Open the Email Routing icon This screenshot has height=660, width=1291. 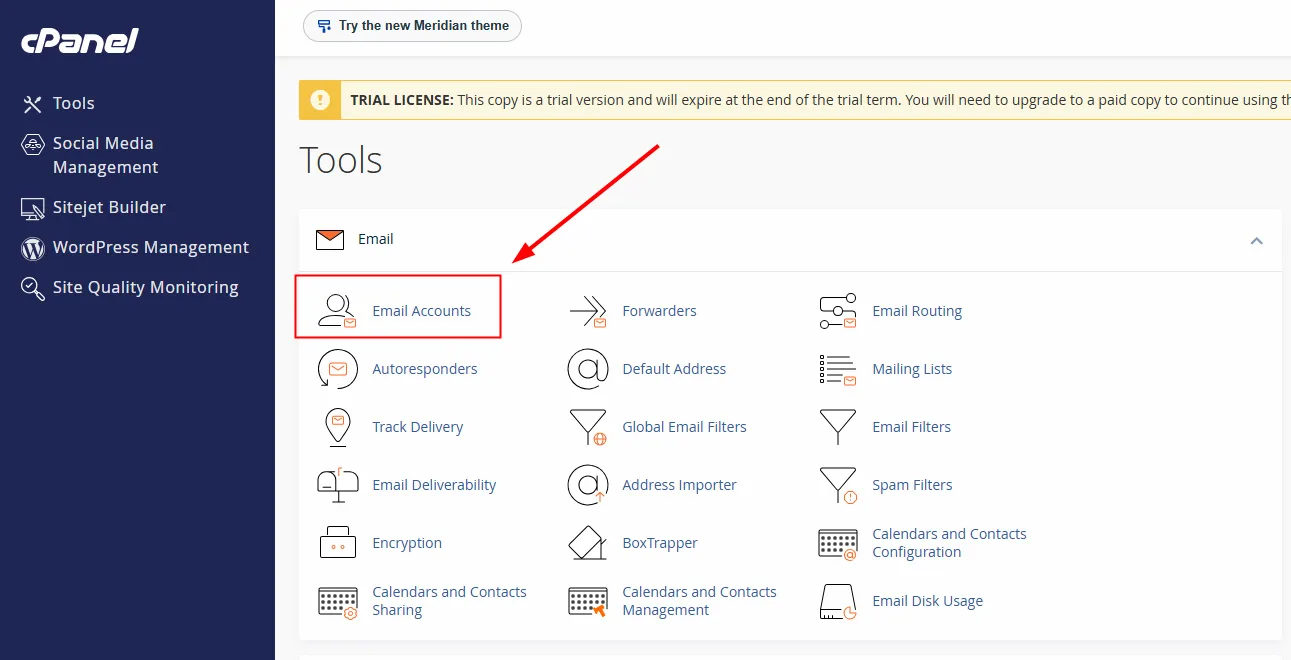(x=838, y=311)
